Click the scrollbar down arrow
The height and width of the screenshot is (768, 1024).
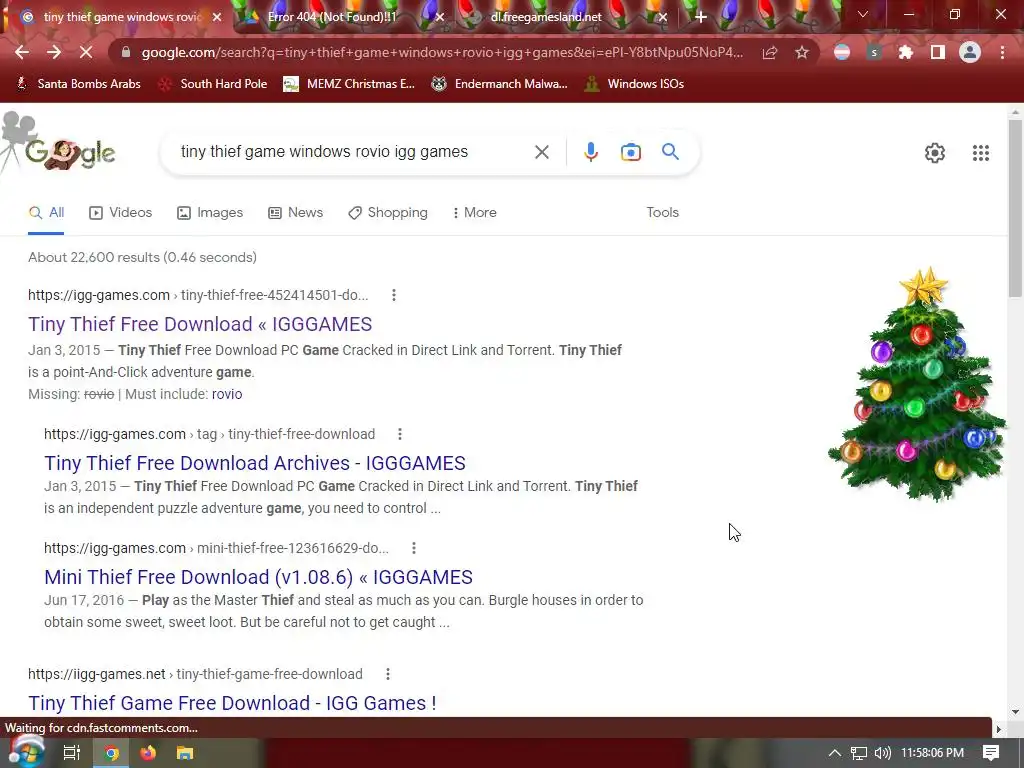click(x=1015, y=712)
